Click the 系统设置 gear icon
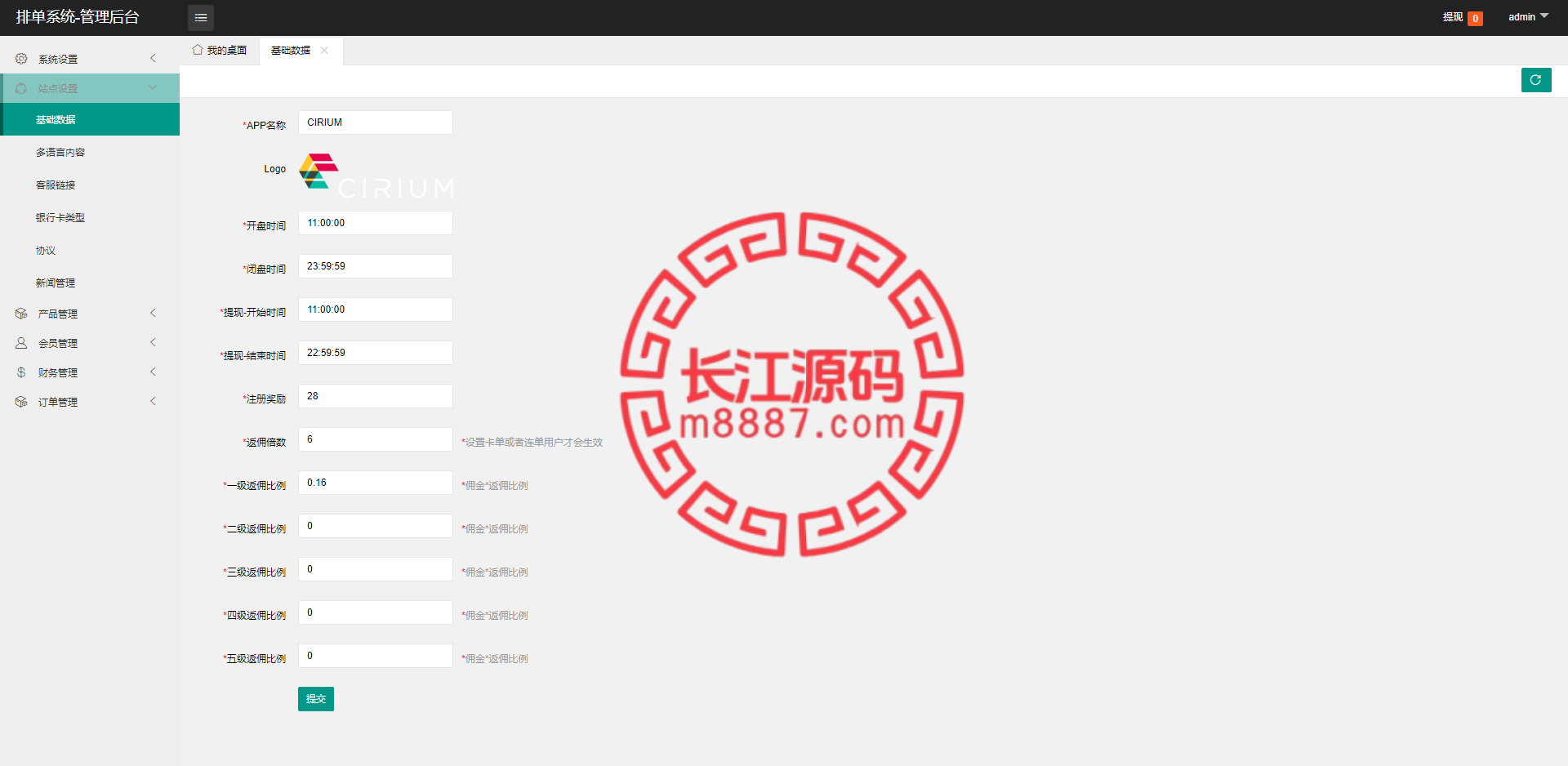Screen dimensions: 1568x766 [x=21, y=59]
